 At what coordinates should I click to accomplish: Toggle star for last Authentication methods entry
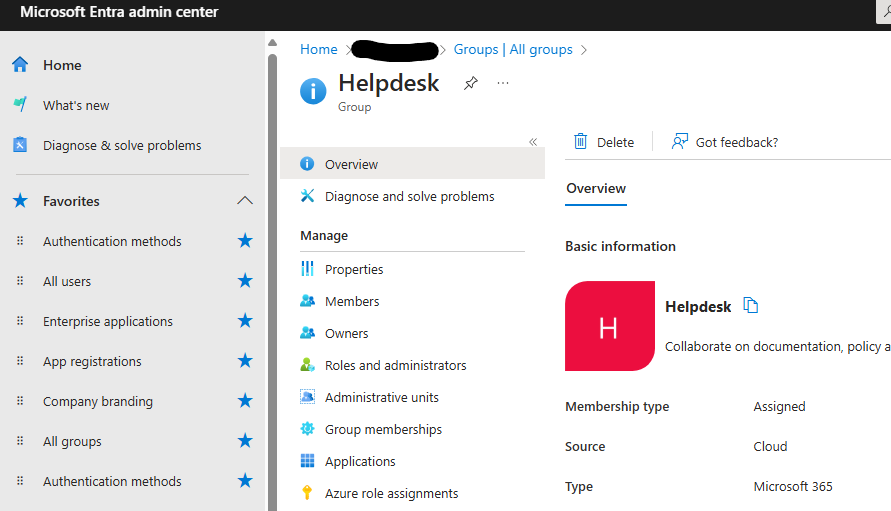click(245, 481)
